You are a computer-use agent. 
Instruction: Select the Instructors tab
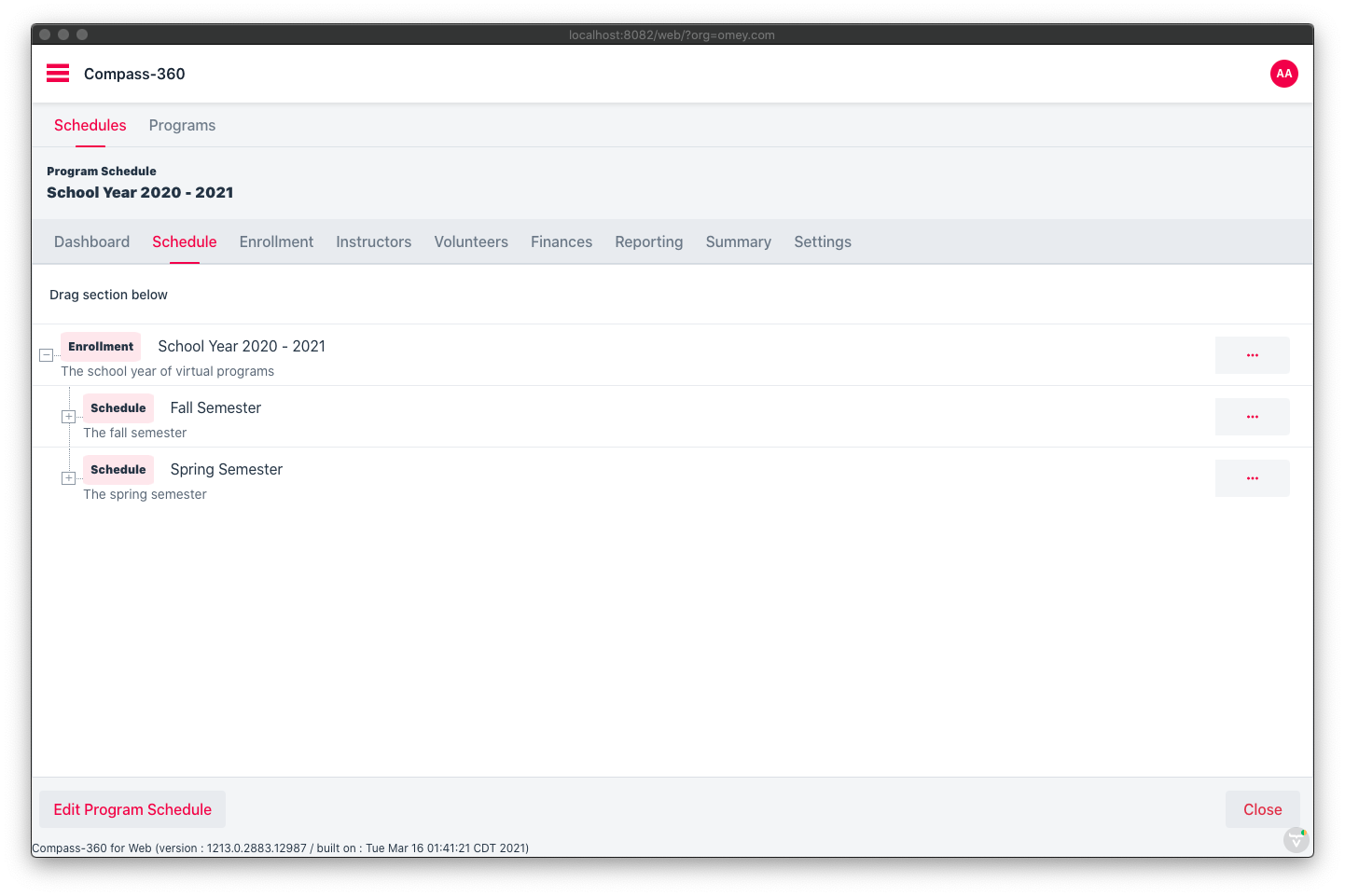(373, 242)
